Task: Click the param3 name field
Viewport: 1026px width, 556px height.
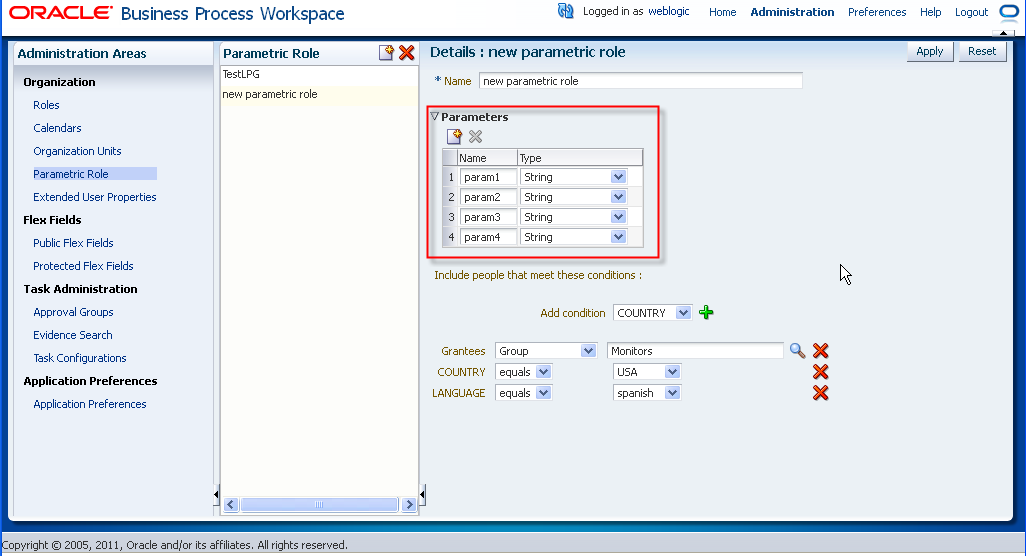Action: [x=488, y=217]
